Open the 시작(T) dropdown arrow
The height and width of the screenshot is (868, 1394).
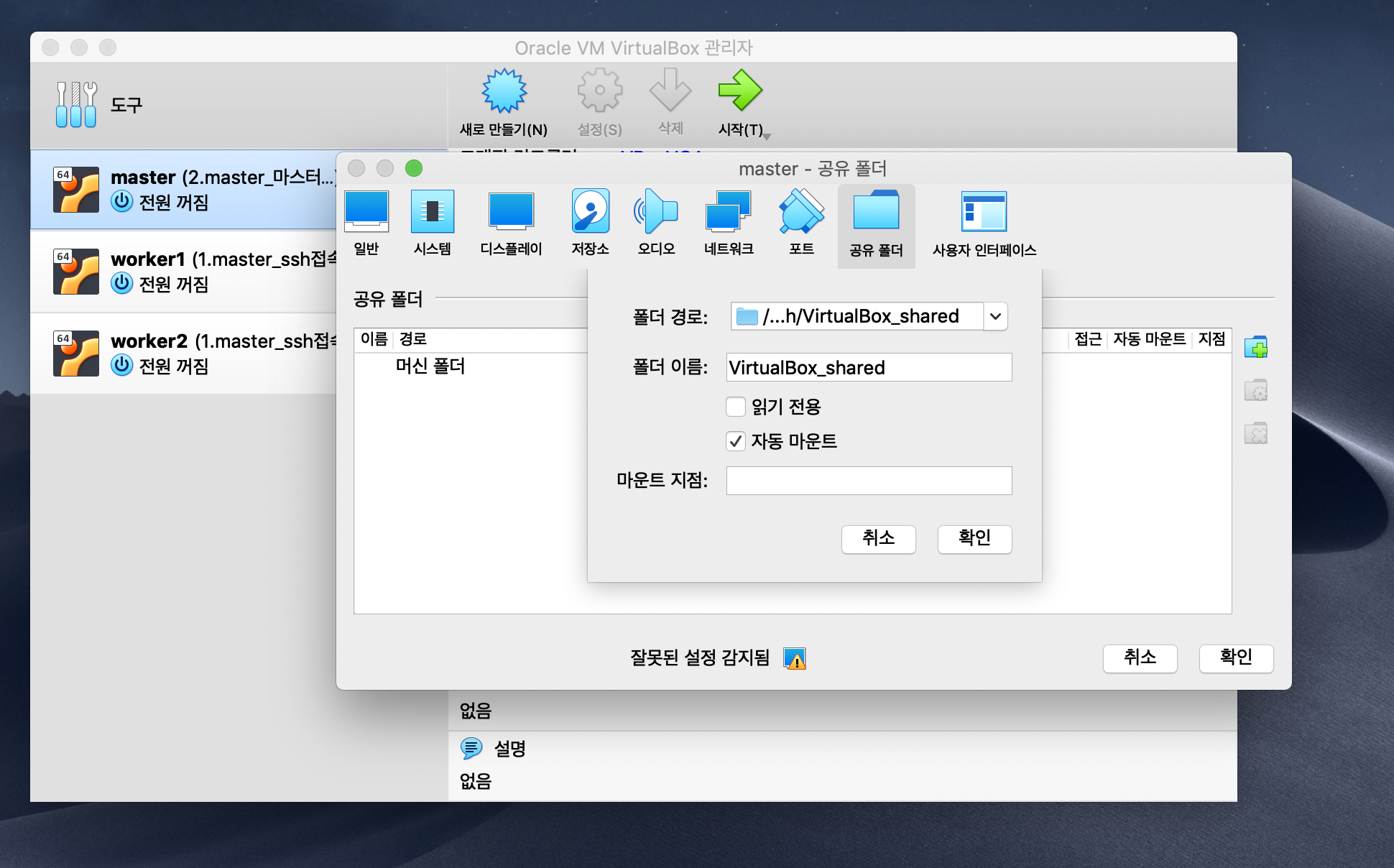(x=767, y=136)
